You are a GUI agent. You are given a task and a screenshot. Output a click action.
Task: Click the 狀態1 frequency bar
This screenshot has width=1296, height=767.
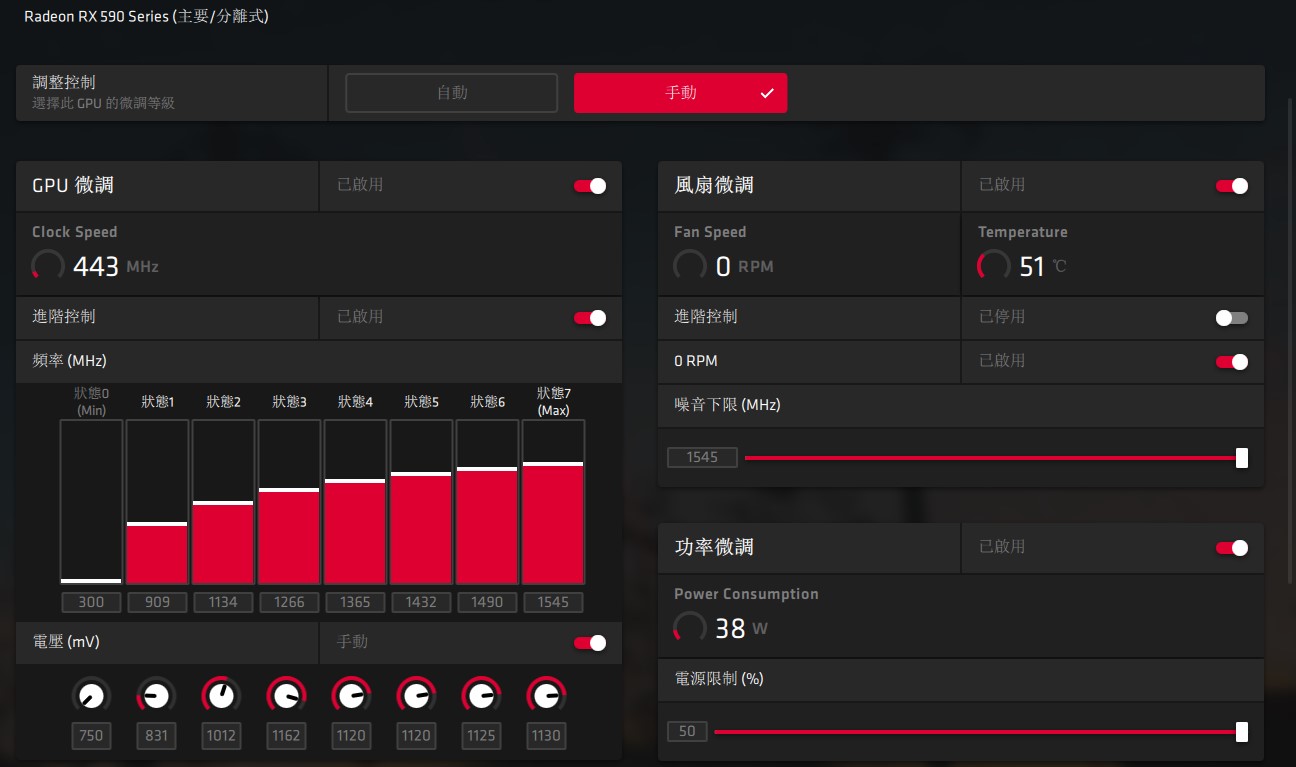click(x=157, y=502)
